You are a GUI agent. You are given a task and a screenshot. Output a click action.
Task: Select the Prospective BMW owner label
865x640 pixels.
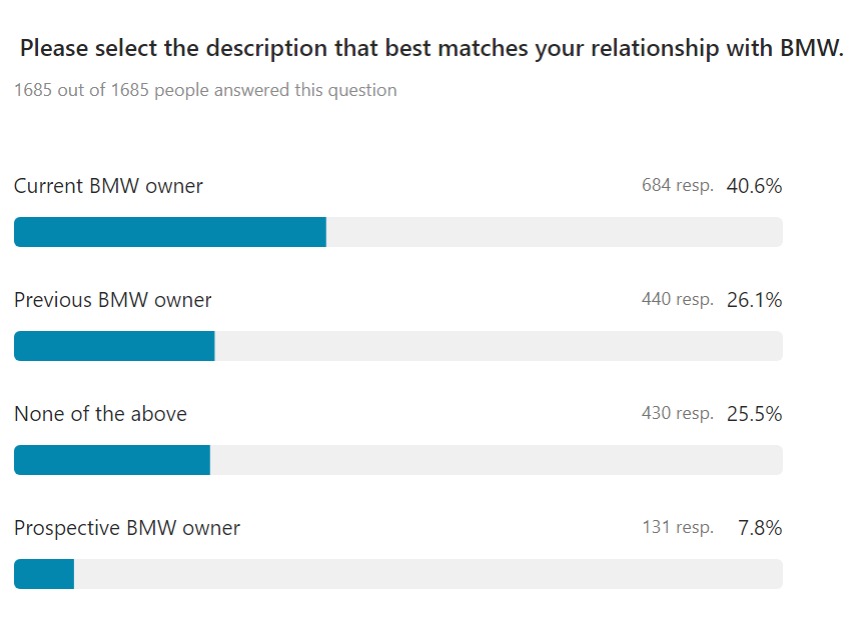pos(127,528)
